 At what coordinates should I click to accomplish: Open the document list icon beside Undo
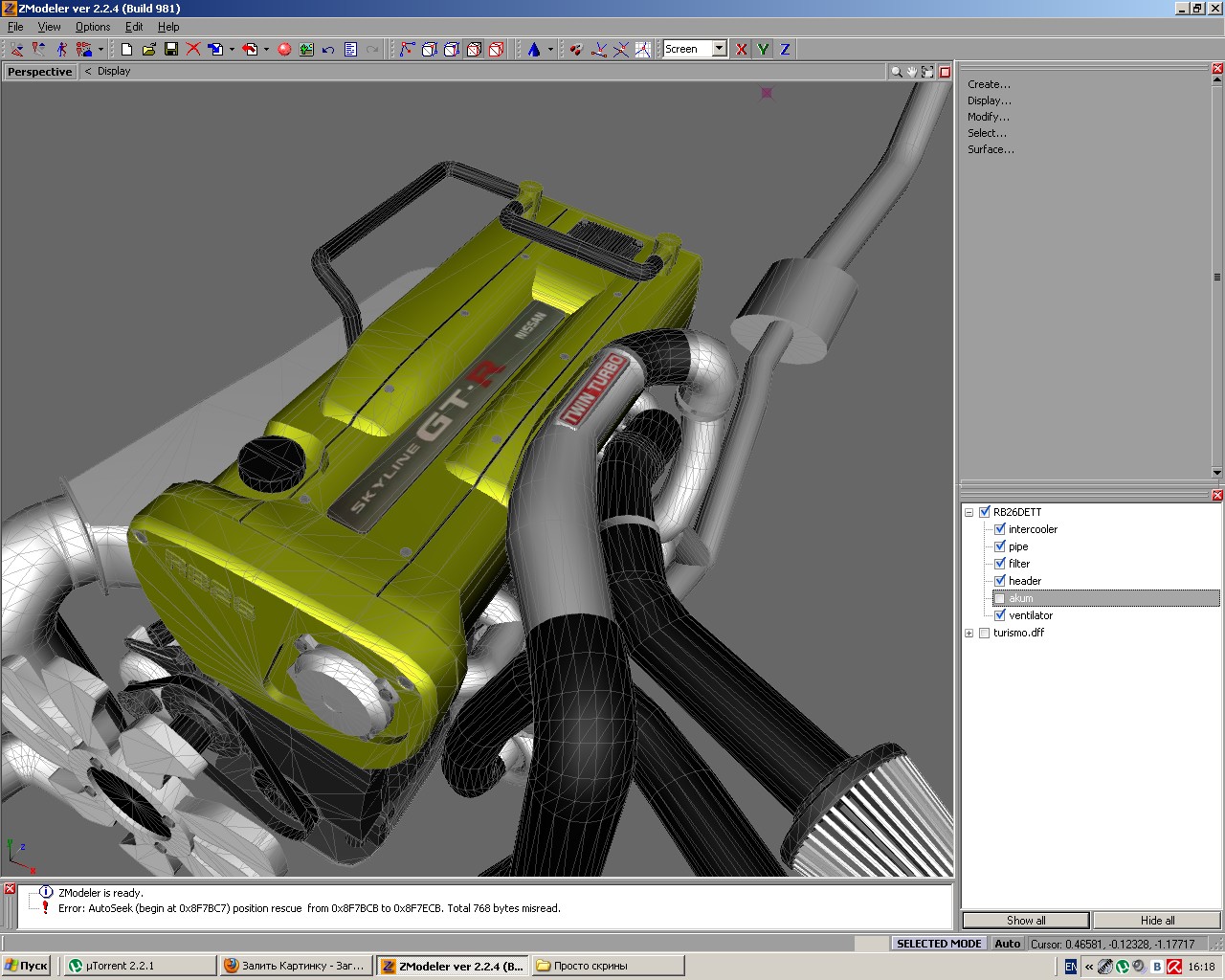pyautogui.click(x=350, y=49)
